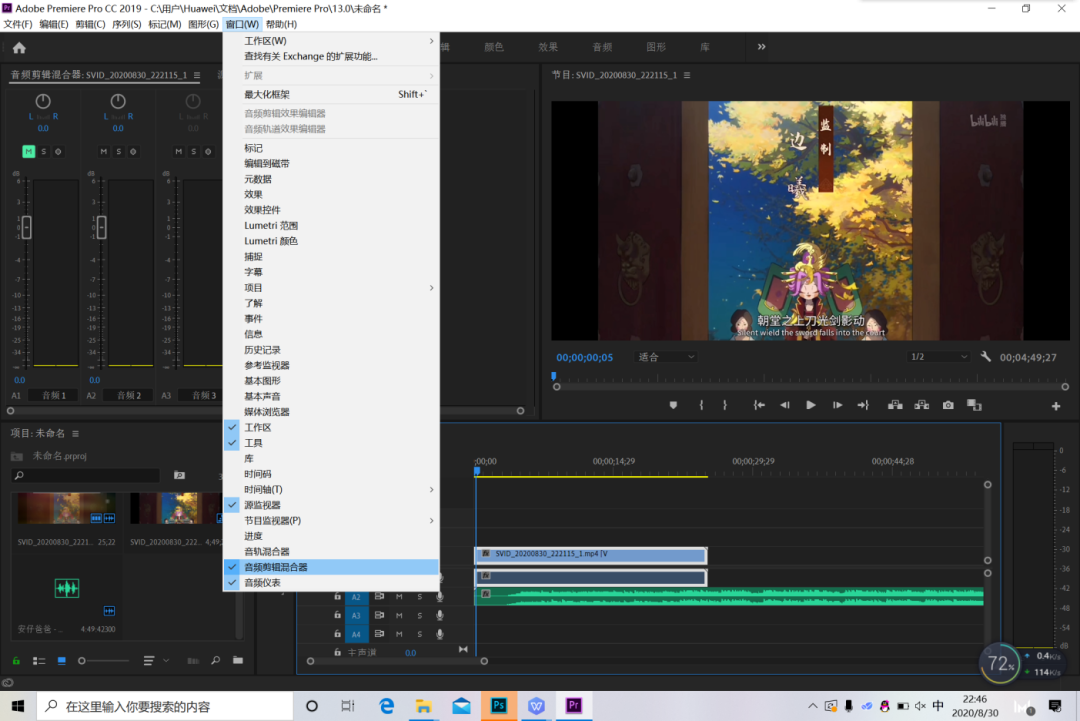The width and height of the screenshot is (1080, 721).
Task: Toggle Mute on audio clip mixer A1
Action: [x=28, y=151]
